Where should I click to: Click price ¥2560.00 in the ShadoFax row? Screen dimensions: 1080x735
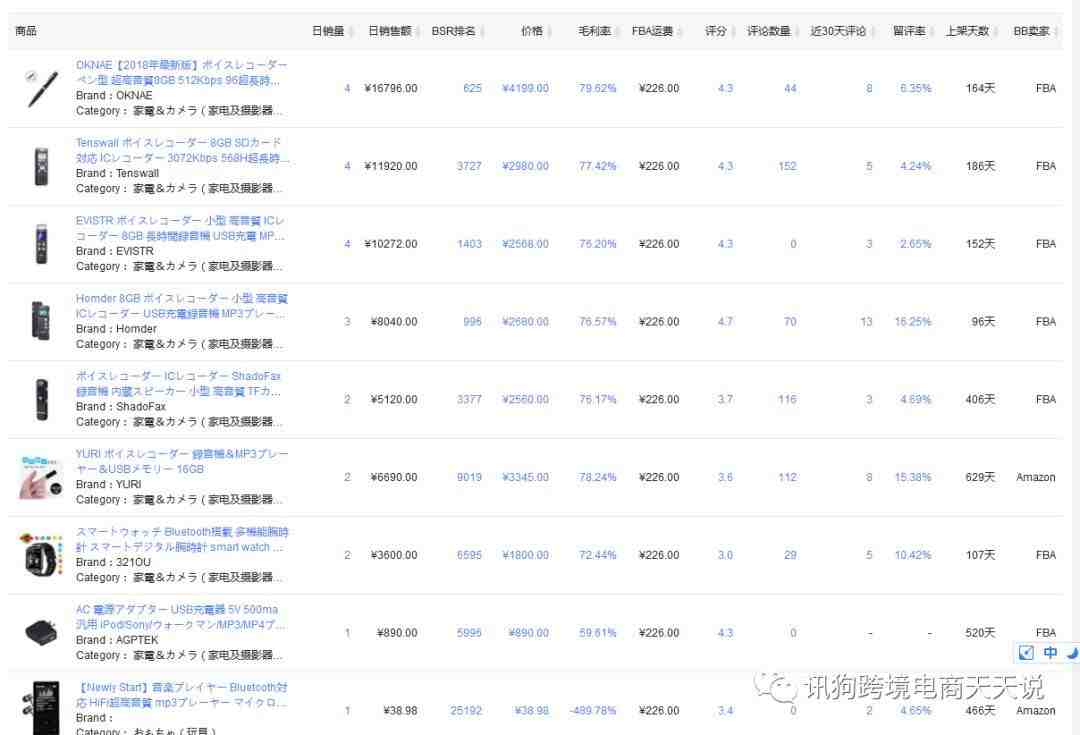tap(526, 400)
